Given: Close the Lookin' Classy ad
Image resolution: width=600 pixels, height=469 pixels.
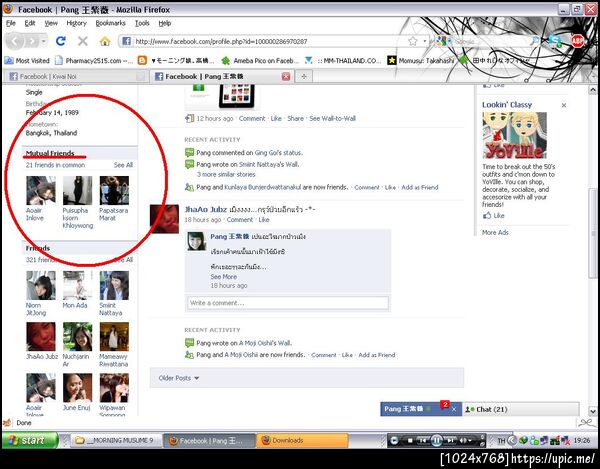Looking at the screenshot, I should [564, 105].
